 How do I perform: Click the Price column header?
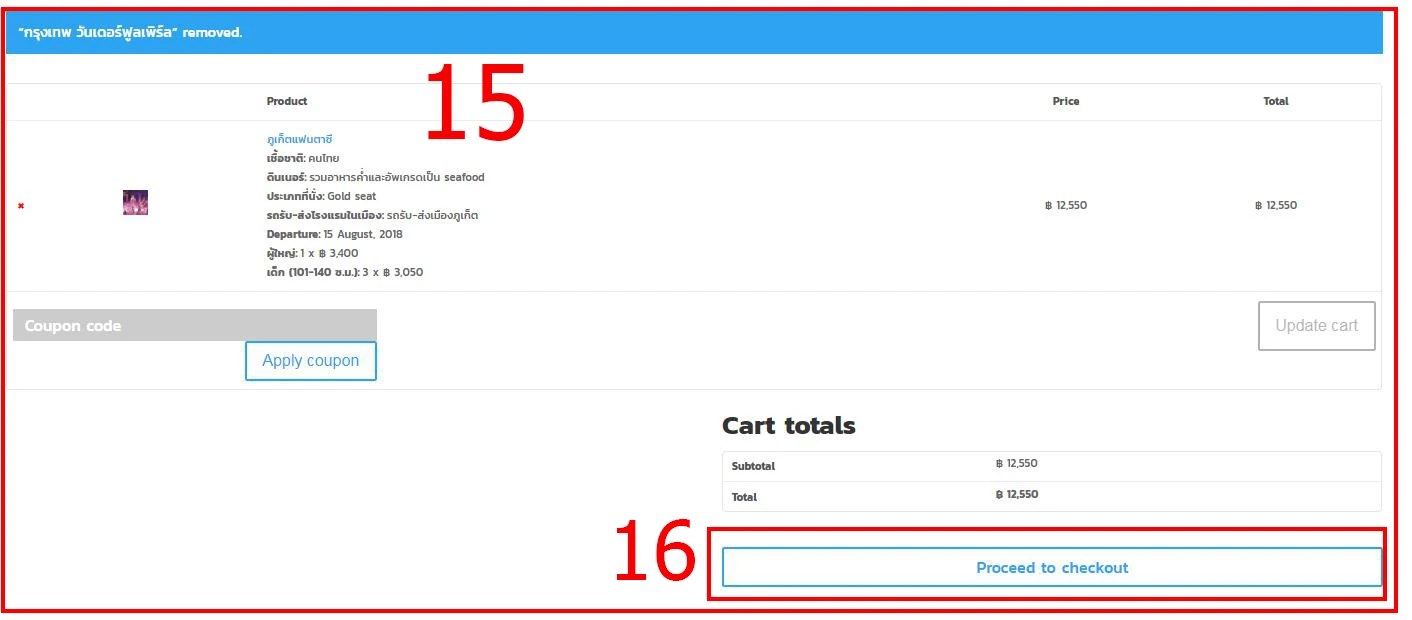coord(1065,101)
